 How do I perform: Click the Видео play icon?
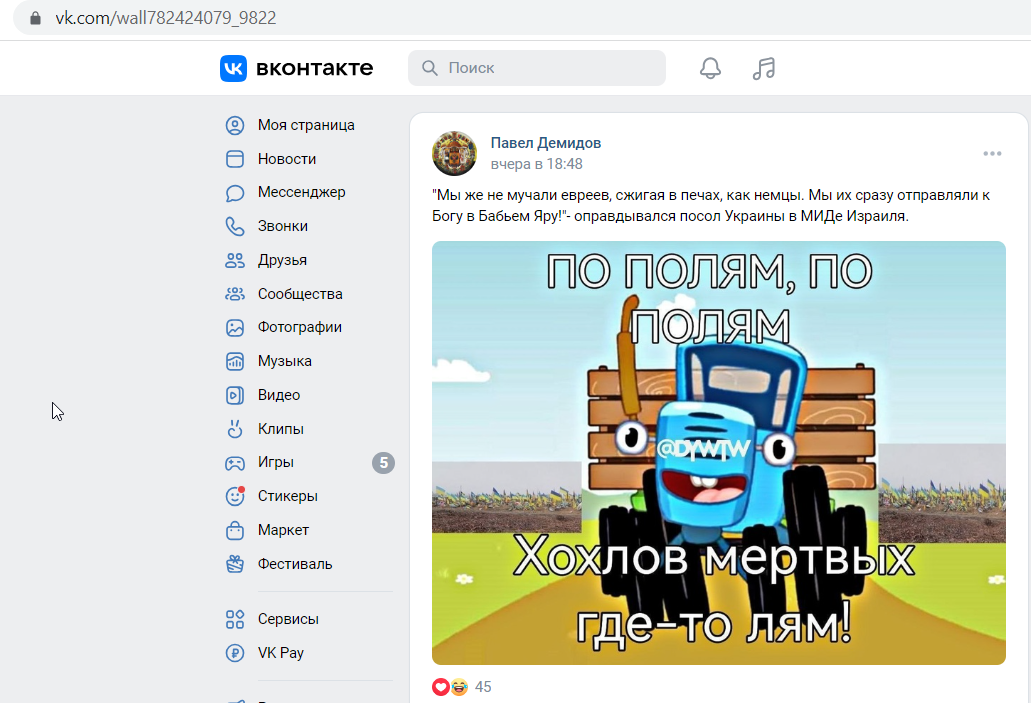(235, 395)
